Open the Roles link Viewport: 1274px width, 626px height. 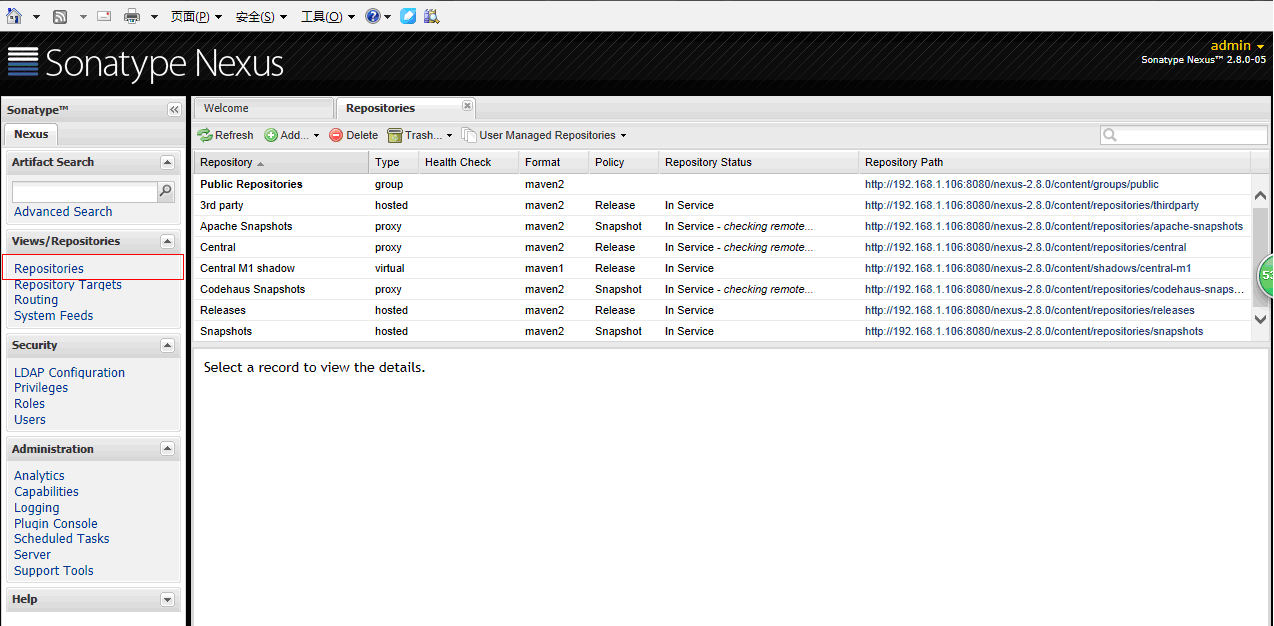tap(29, 404)
